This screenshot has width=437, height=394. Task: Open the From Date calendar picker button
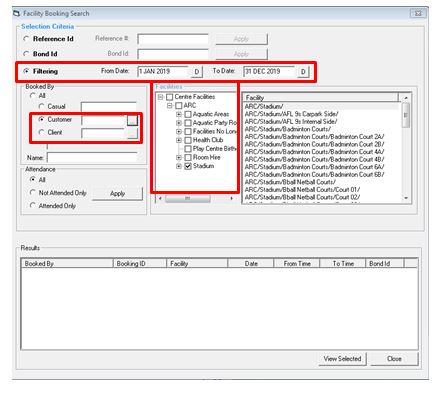pos(197,72)
